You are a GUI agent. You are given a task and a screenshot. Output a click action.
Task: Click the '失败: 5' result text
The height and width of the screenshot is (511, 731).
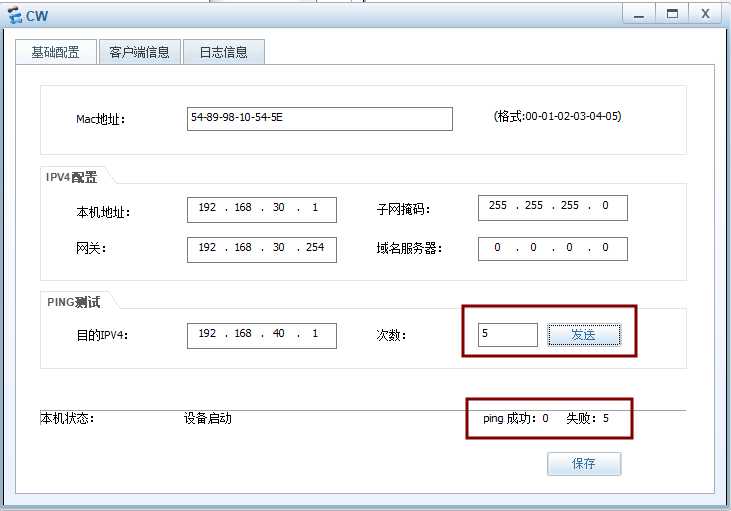point(587,418)
